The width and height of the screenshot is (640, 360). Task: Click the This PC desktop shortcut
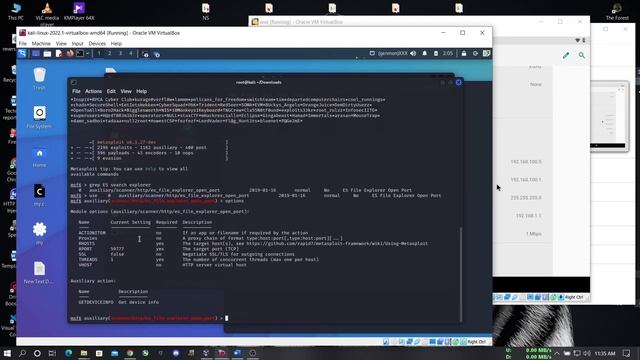click(x=16, y=11)
